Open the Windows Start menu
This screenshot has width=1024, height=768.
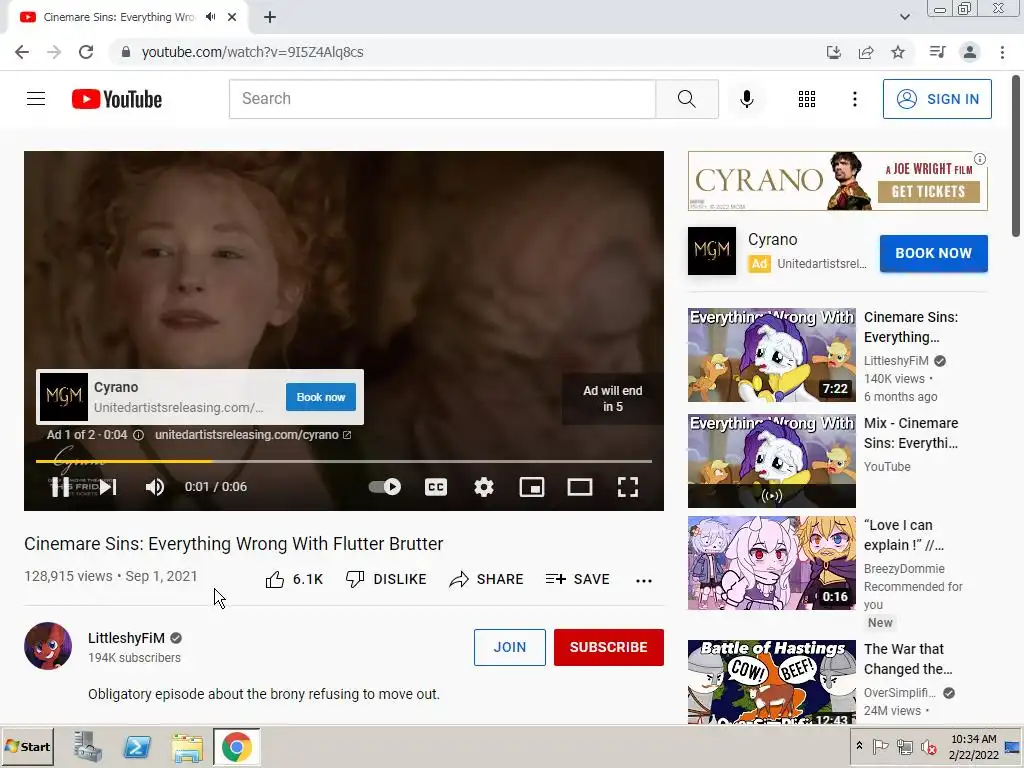[27, 746]
